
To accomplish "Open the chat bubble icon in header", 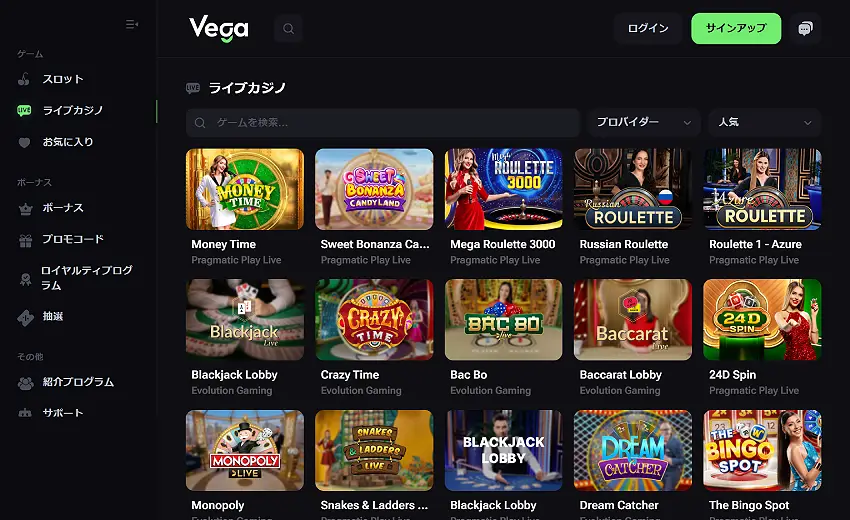I will pyautogui.click(x=806, y=28).
